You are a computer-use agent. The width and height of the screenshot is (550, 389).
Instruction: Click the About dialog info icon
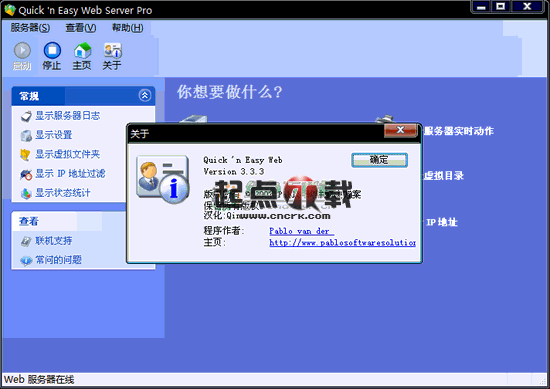(x=163, y=179)
